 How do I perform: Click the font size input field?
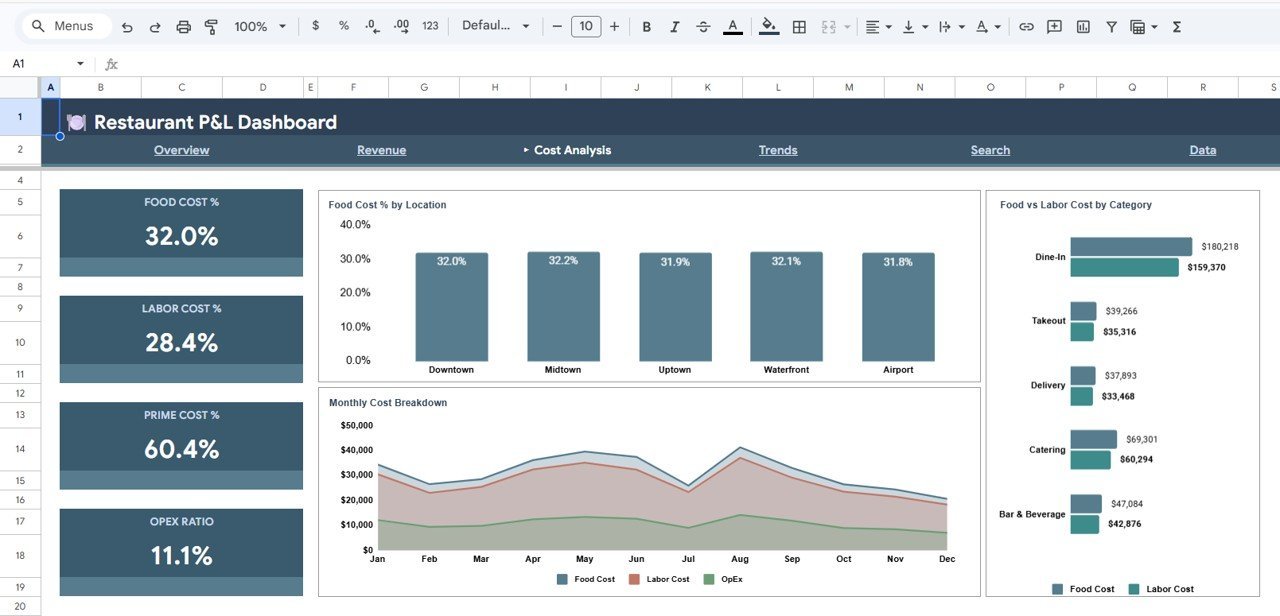click(x=585, y=27)
